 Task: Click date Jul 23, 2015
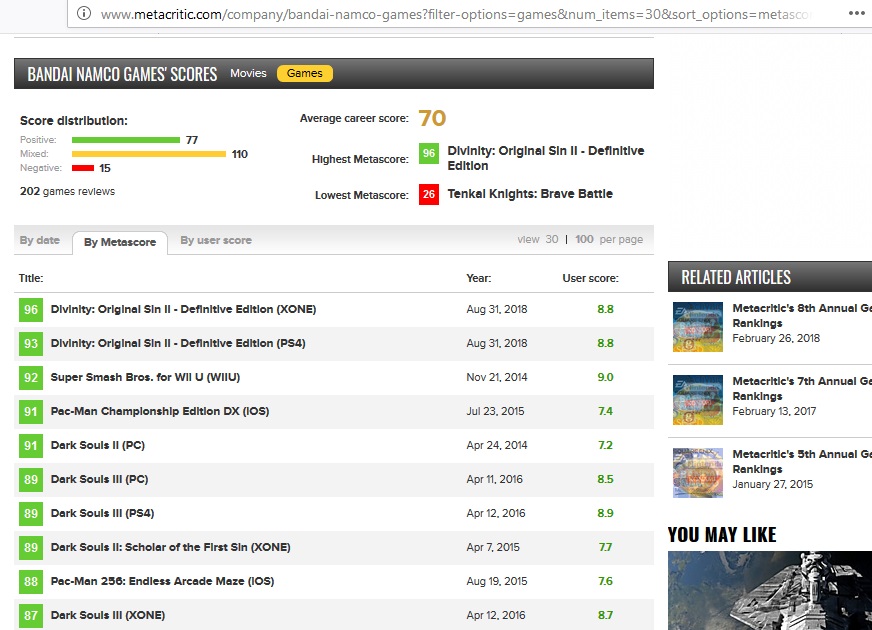[495, 411]
